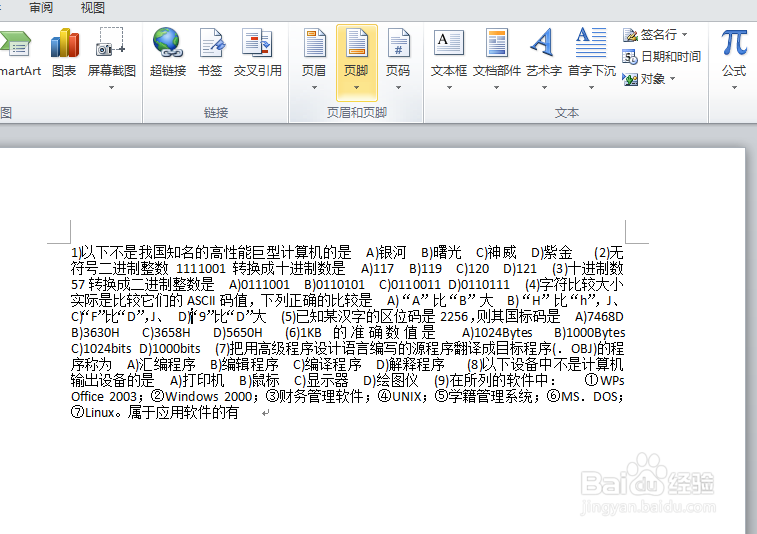Expand the drop cap (首字下沉) arrow

(591, 87)
